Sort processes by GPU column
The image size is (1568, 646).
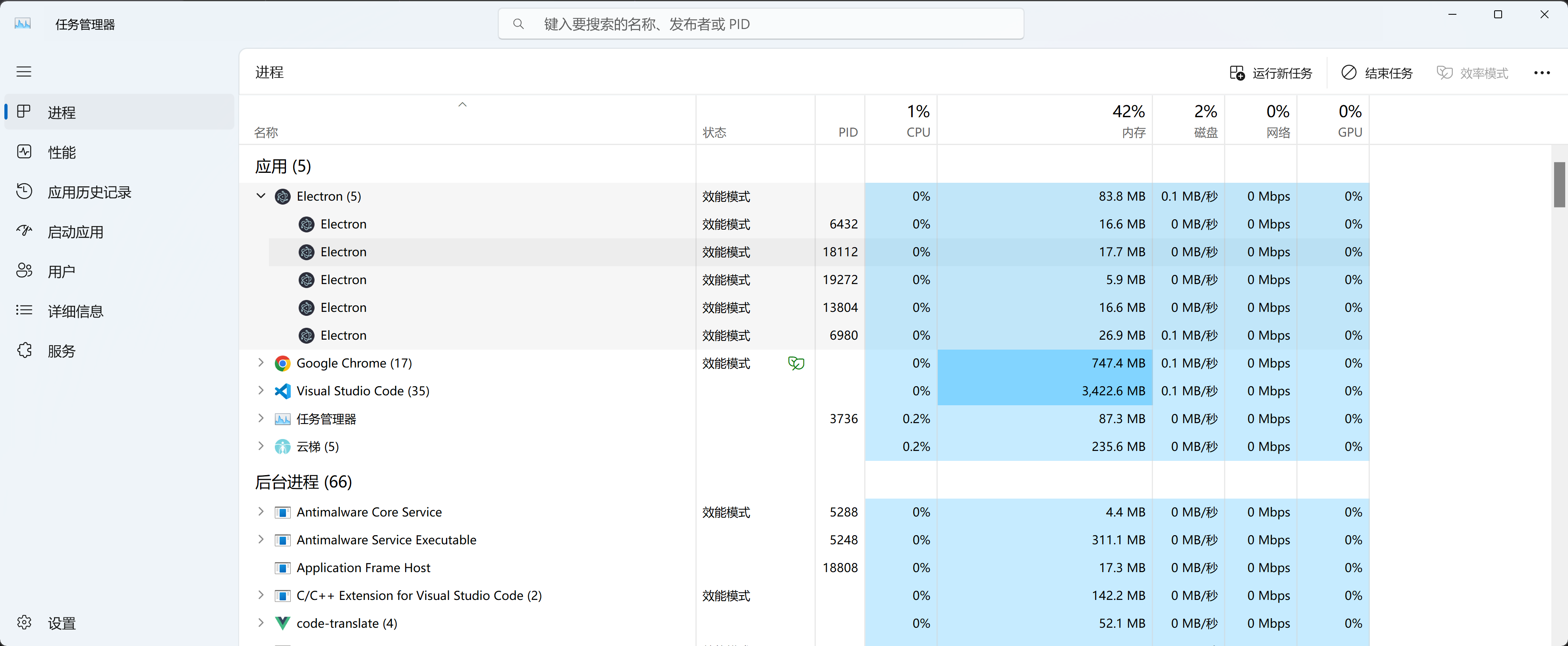click(x=1333, y=120)
